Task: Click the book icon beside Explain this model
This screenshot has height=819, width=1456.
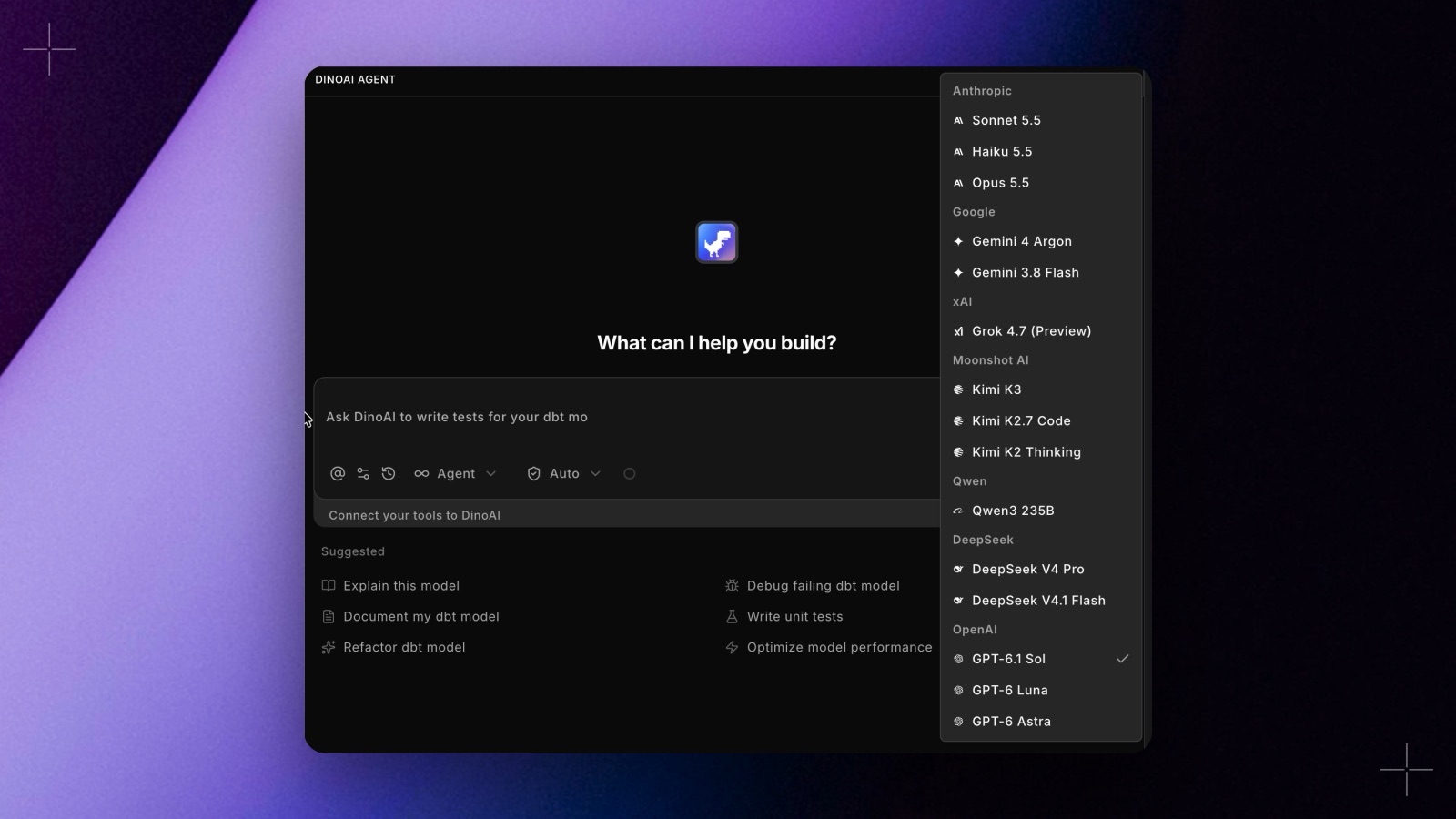Action: point(329,586)
